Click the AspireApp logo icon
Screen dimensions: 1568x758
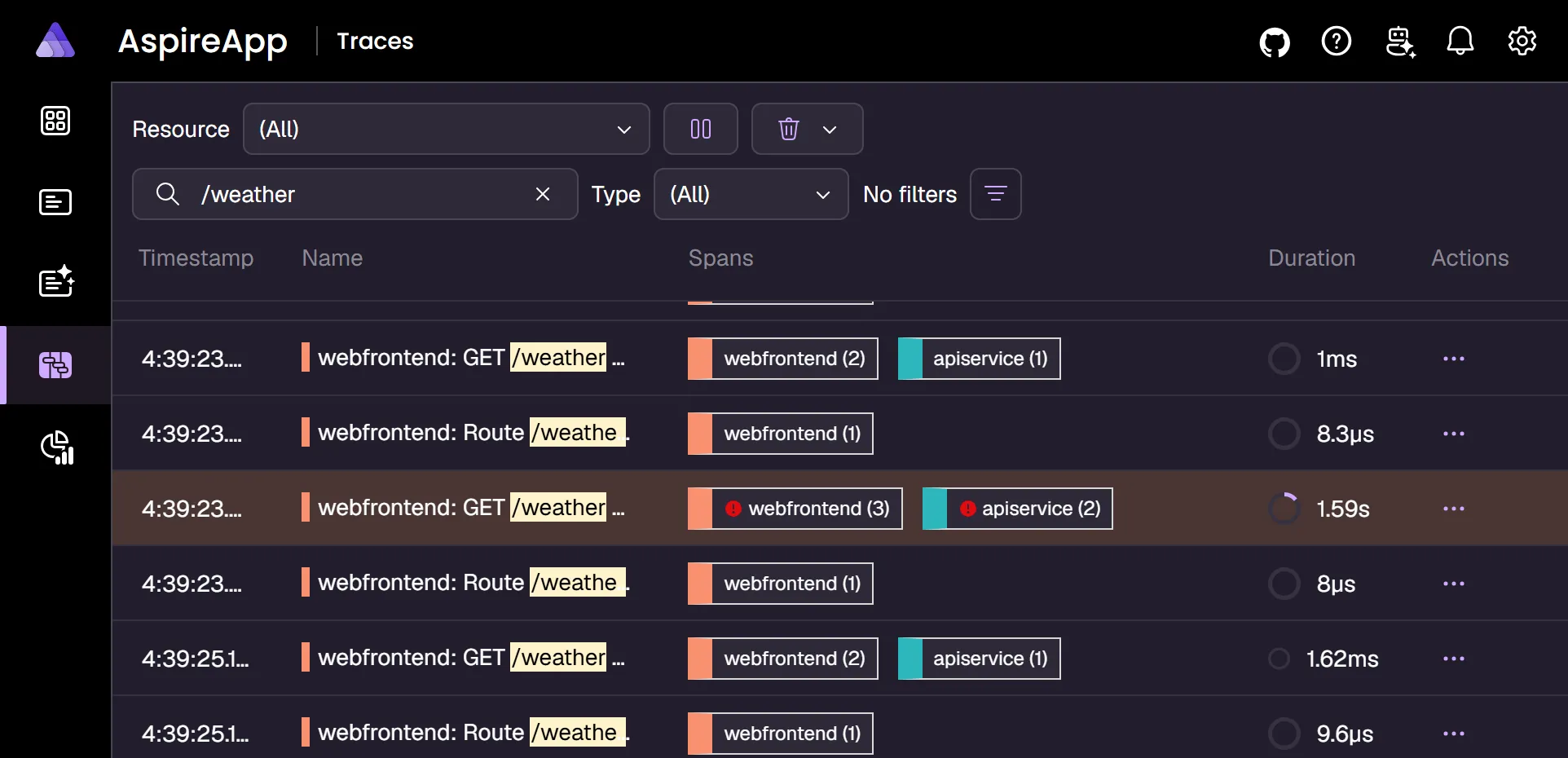55,40
